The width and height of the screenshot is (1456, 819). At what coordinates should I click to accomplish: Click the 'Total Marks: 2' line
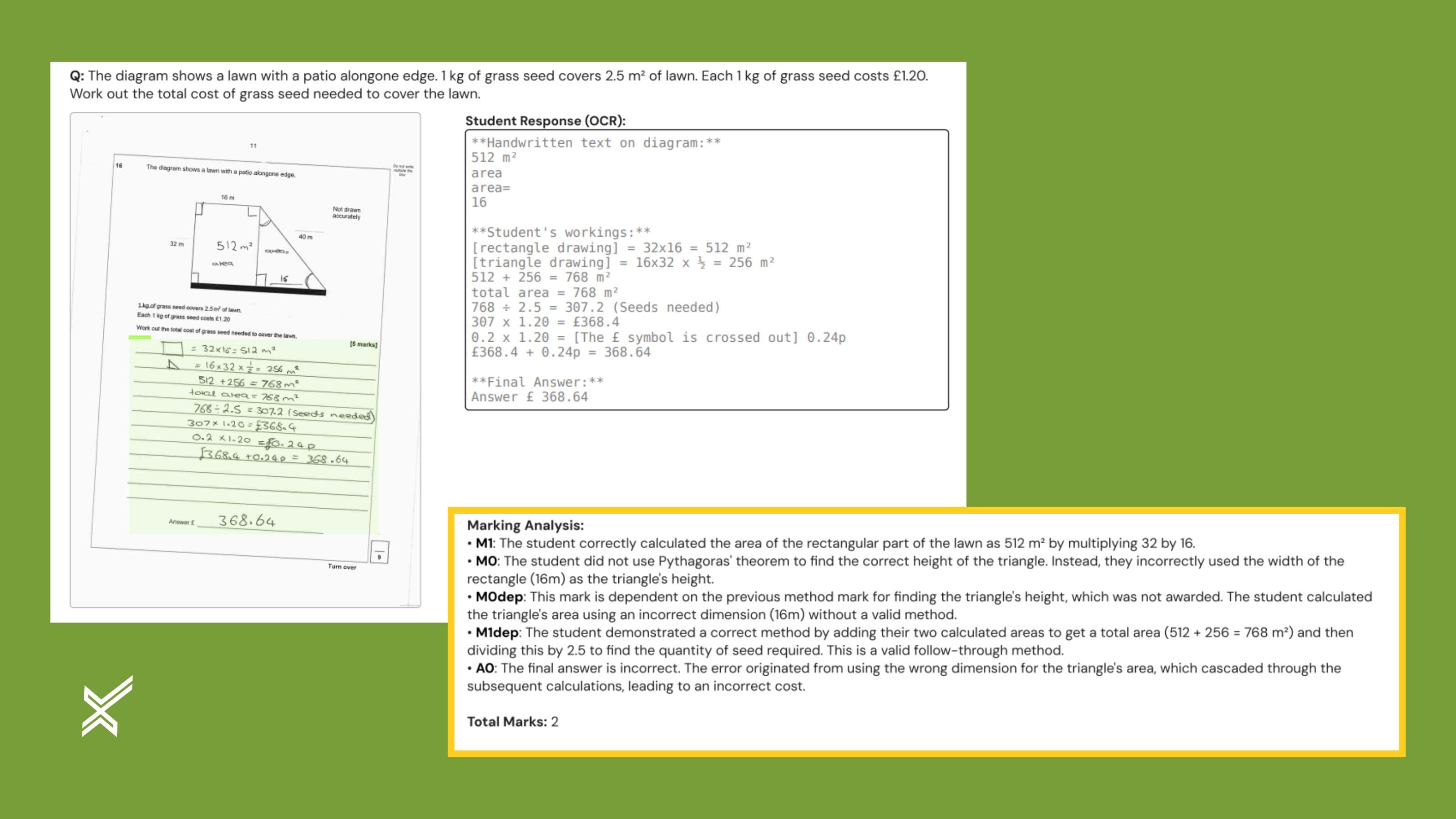click(512, 722)
